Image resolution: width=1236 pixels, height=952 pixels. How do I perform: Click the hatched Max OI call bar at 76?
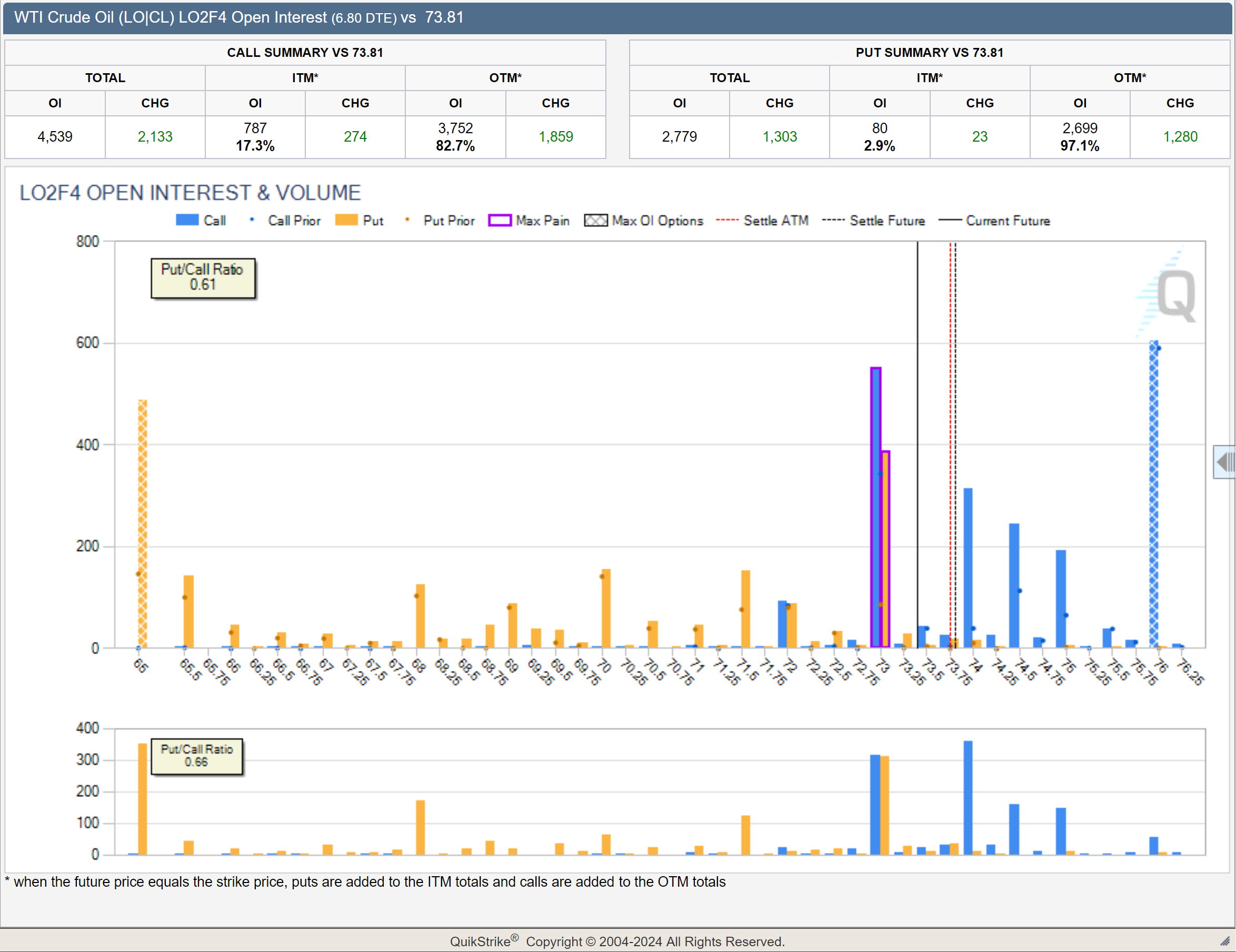[x=1153, y=492]
